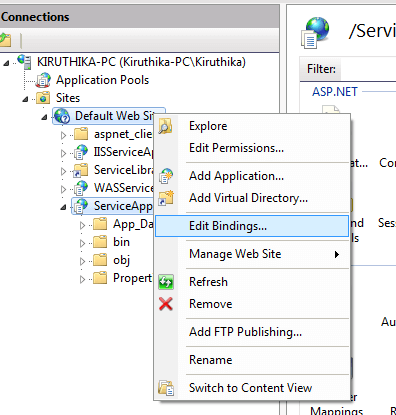Collapse the ASP.NET group heading
Viewport: 396px width, 415px height.
335,91
